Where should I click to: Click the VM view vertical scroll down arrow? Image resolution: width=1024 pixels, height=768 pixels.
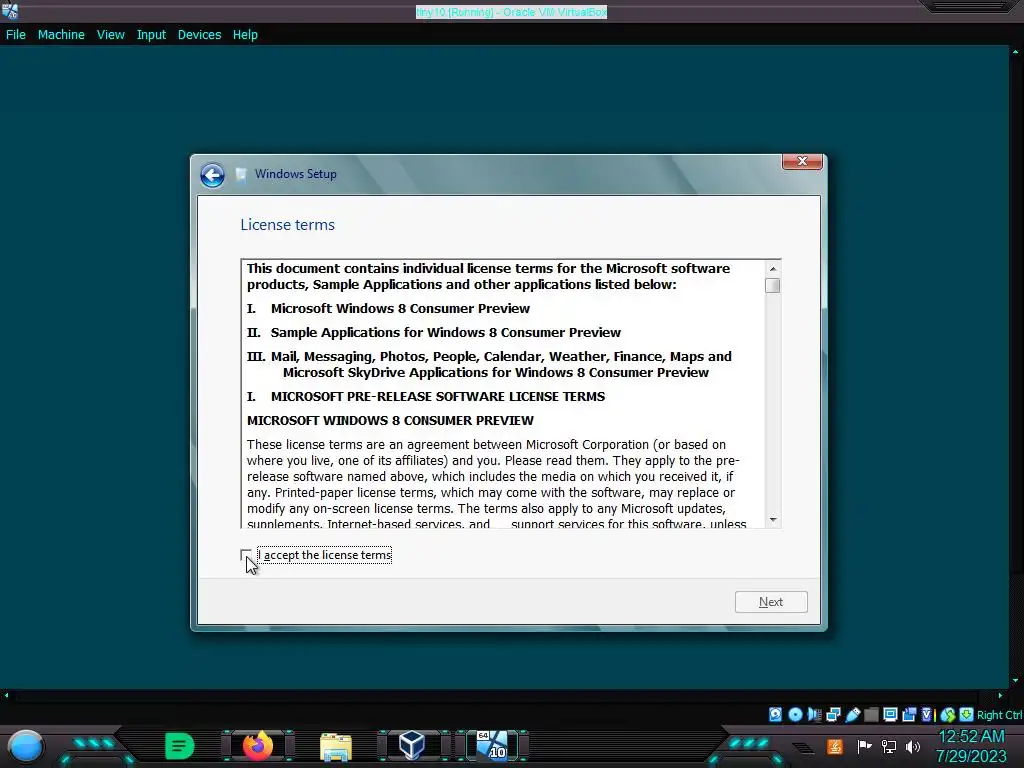click(1016, 680)
